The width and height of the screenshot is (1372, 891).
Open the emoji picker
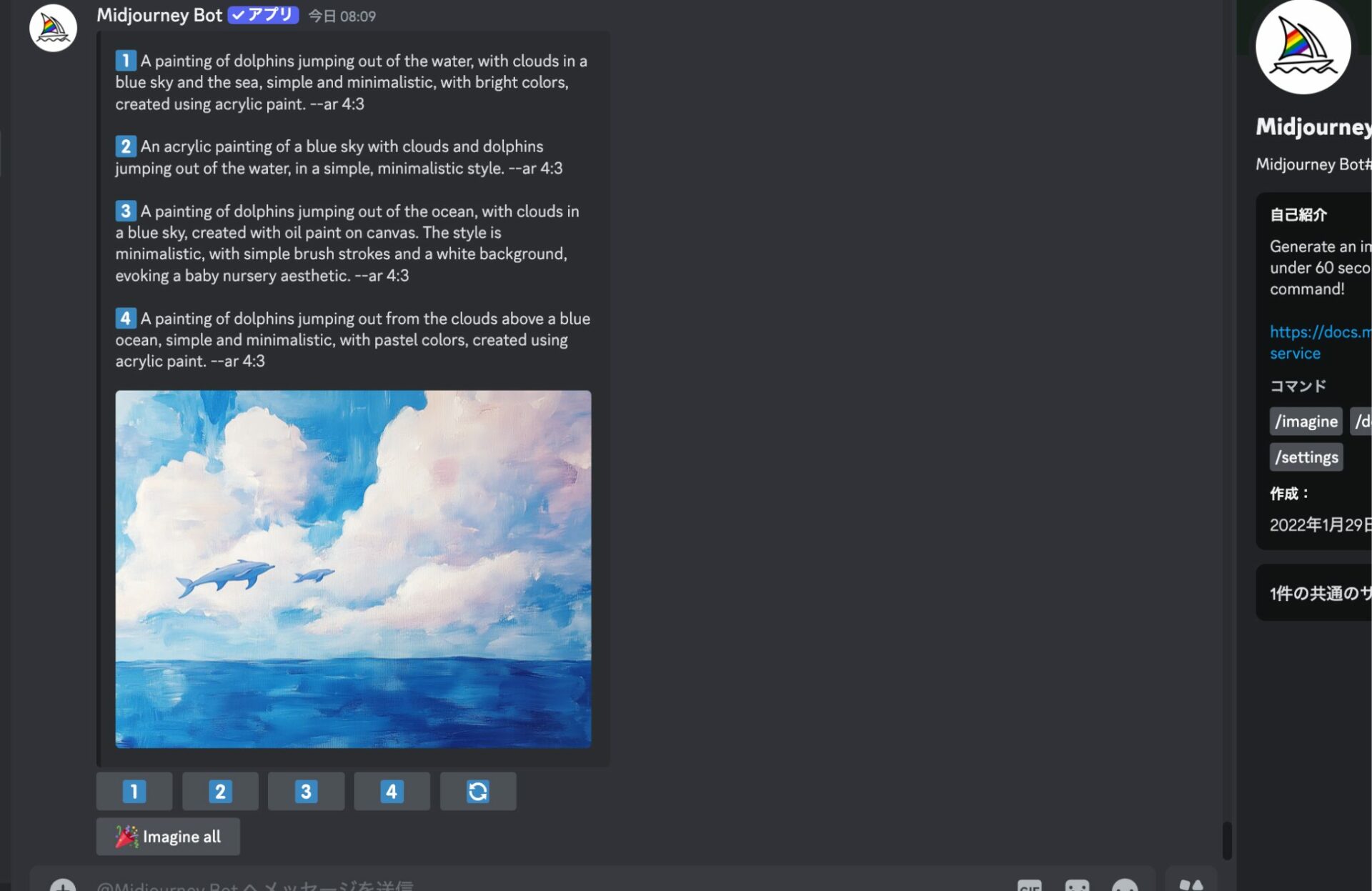tap(1125, 886)
